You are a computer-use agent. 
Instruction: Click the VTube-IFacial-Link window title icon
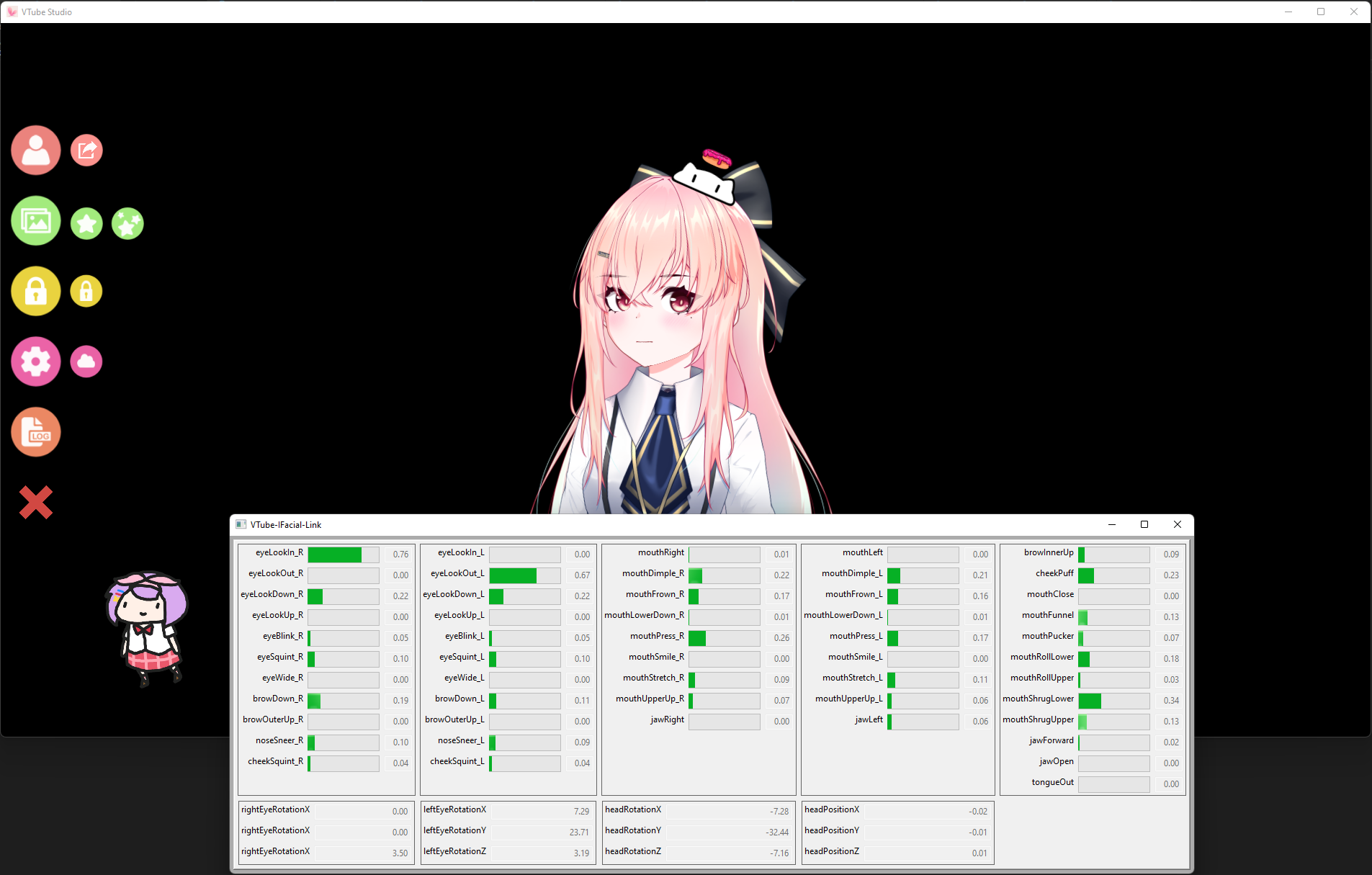tap(241, 524)
